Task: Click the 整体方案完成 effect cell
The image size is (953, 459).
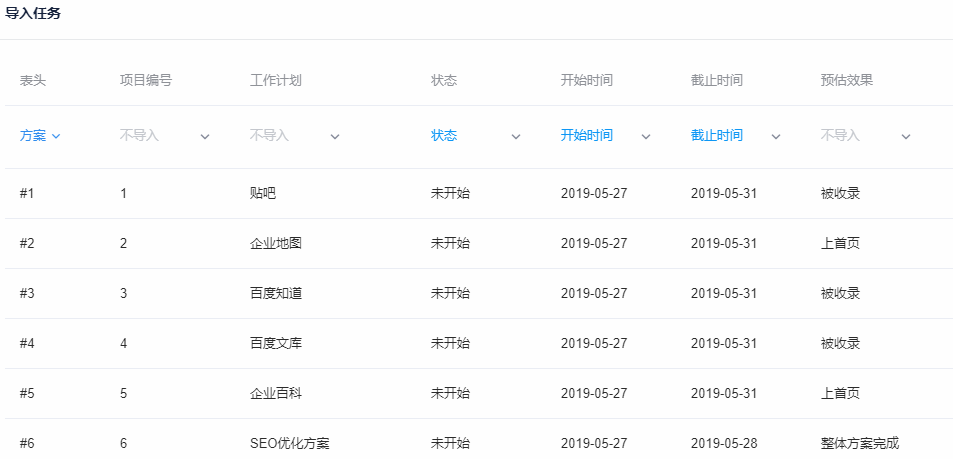Action: [x=860, y=443]
